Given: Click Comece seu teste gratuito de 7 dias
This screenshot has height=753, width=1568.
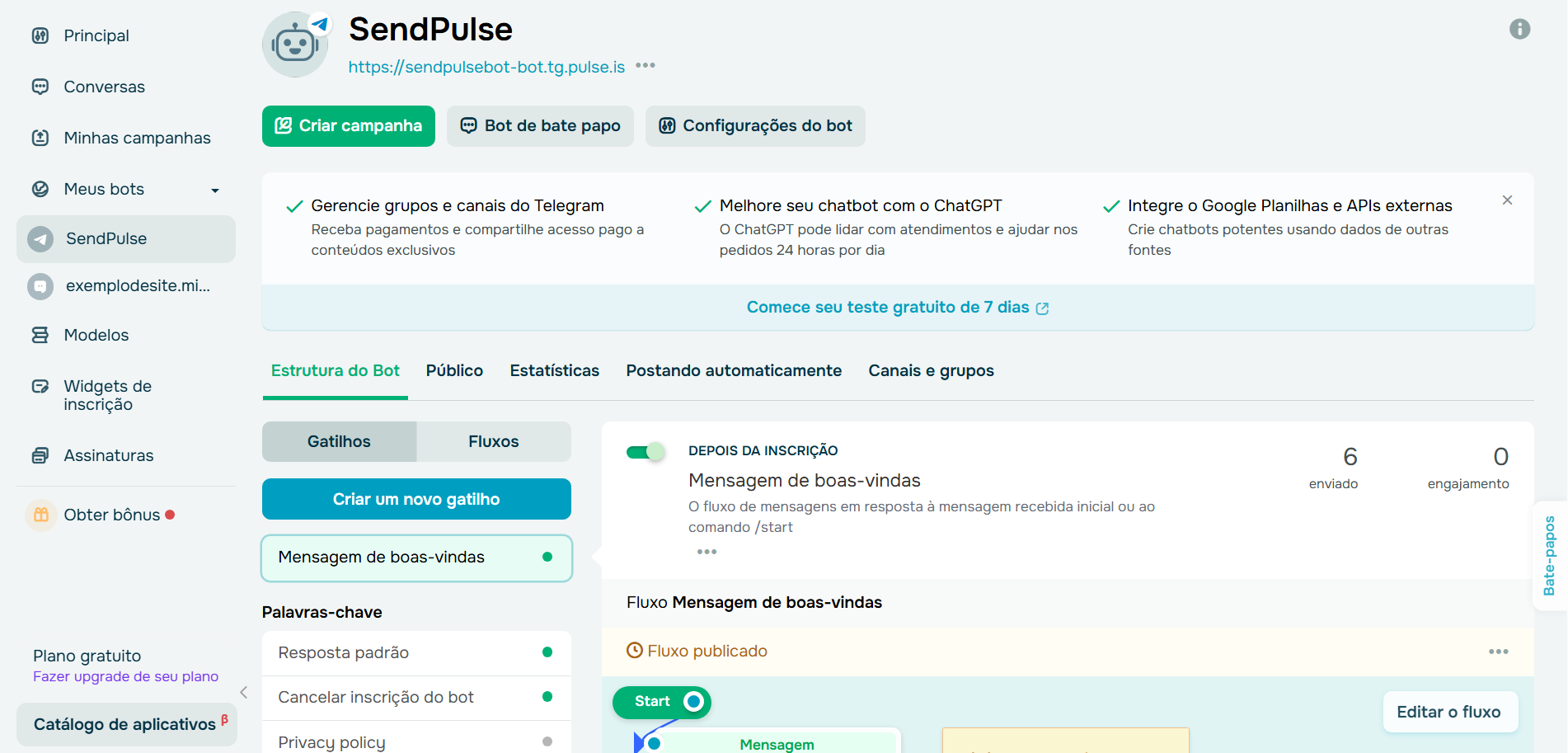Looking at the screenshot, I should click(x=898, y=308).
